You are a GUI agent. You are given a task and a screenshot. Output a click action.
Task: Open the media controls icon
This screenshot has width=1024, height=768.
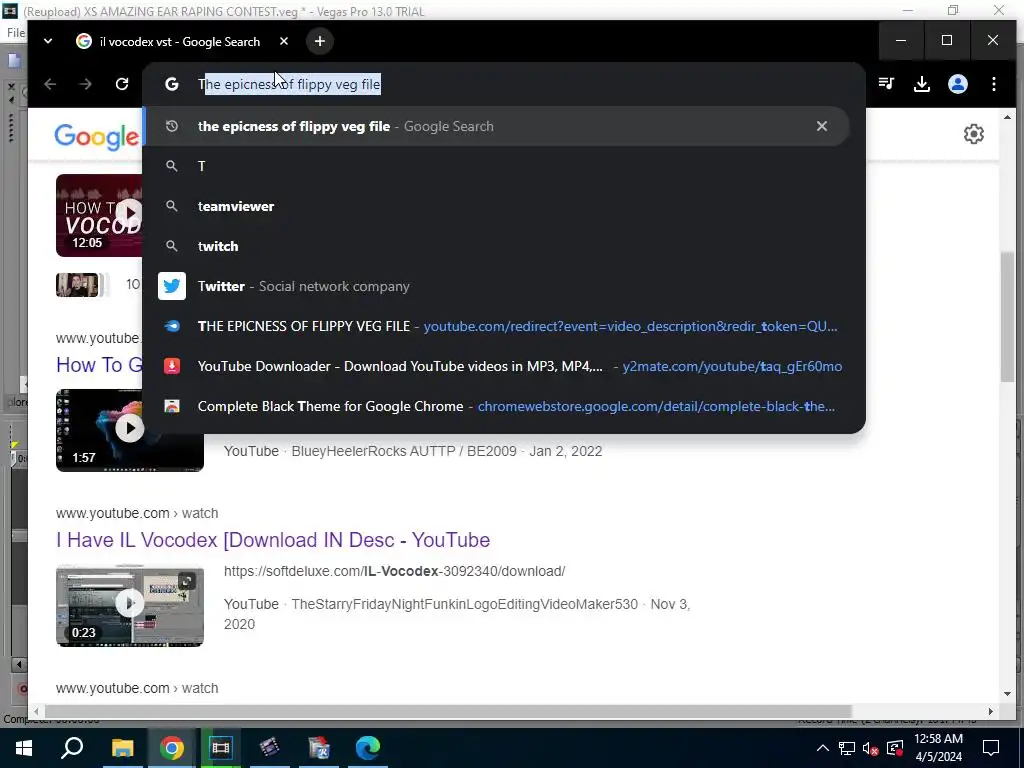coord(886,84)
